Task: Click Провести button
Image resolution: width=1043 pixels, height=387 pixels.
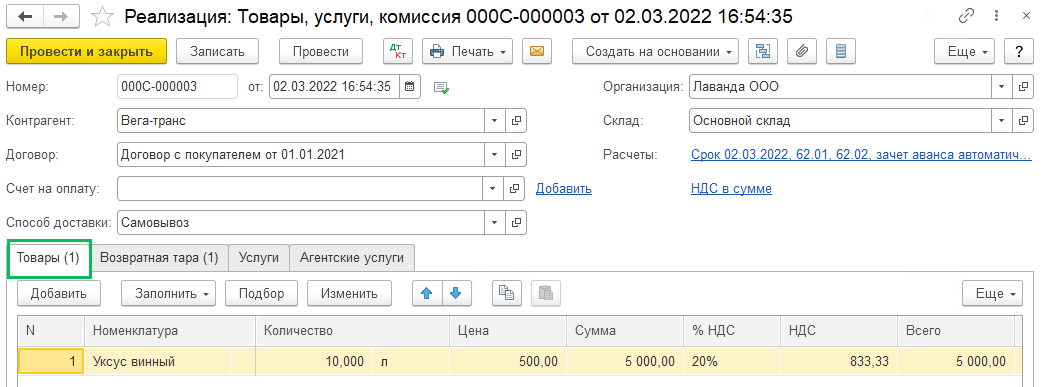Action: click(x=321, y=51)
